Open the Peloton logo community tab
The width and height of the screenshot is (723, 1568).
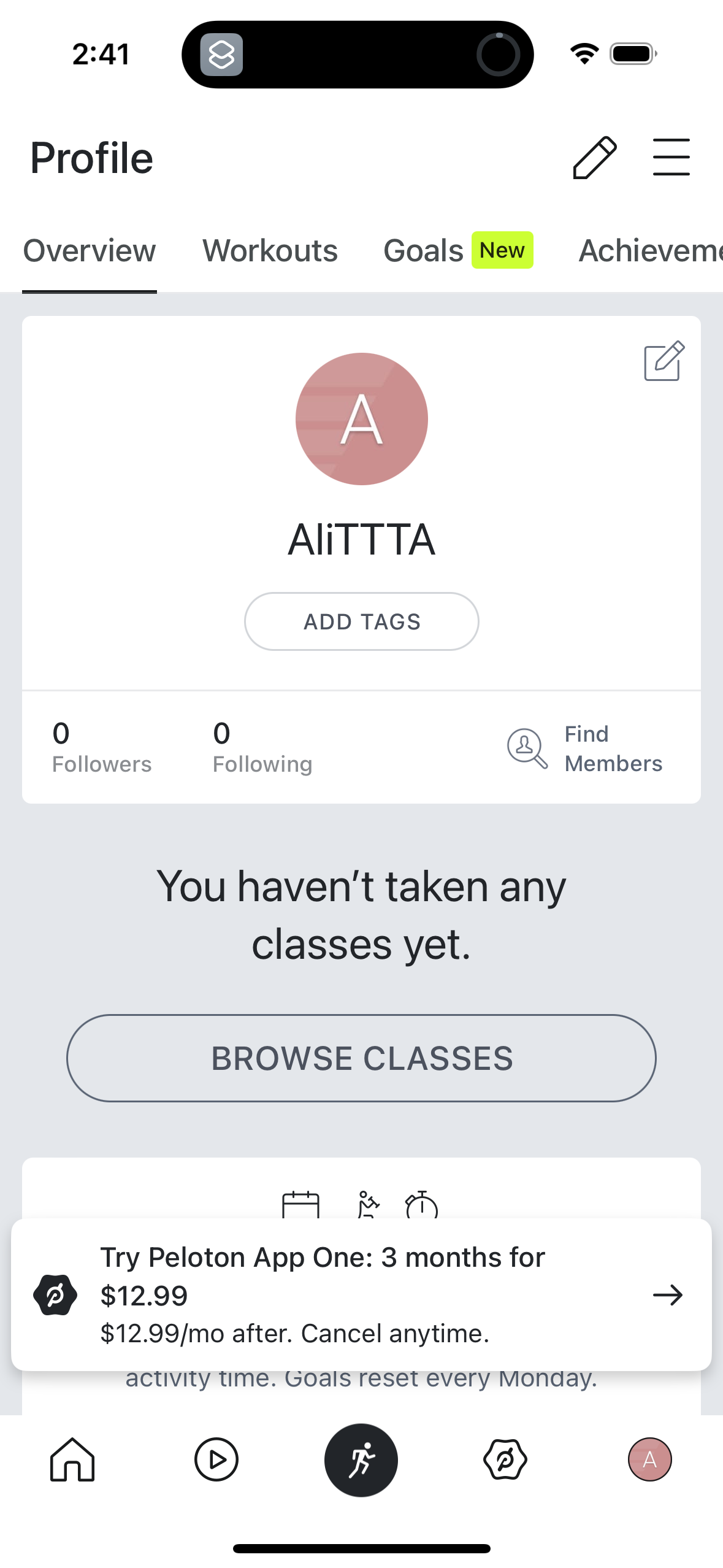pos(505,1459)
